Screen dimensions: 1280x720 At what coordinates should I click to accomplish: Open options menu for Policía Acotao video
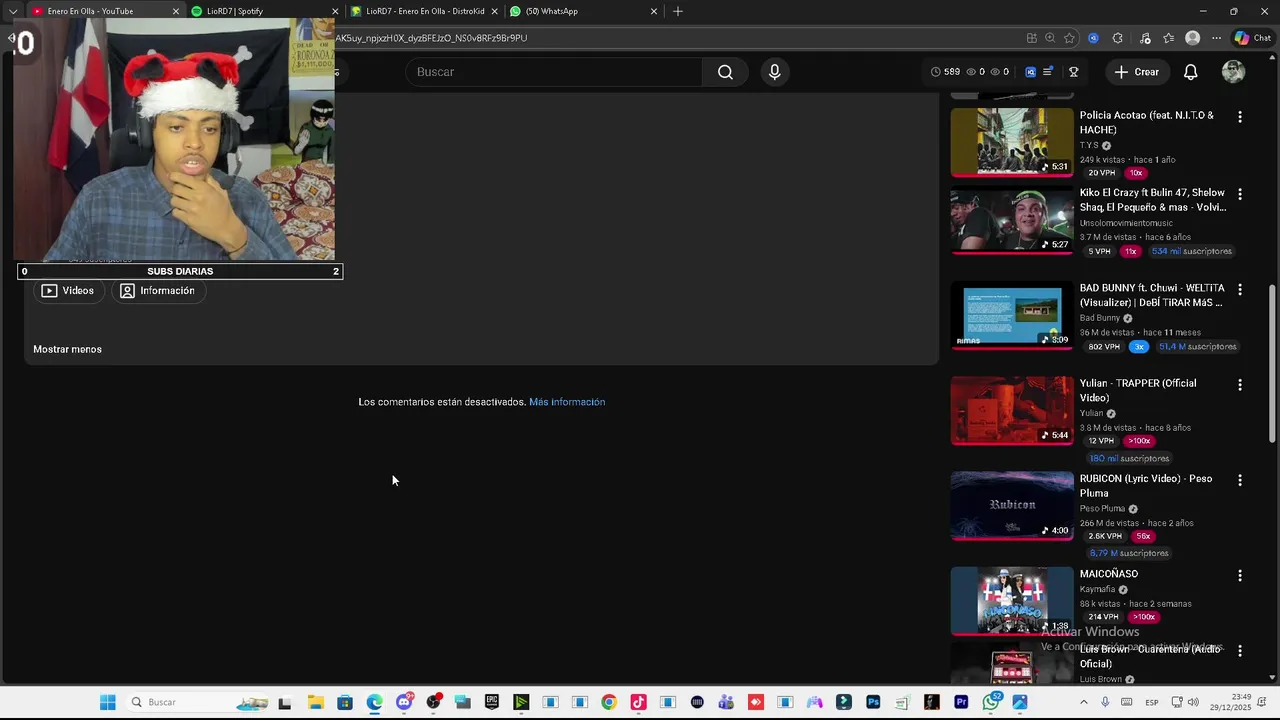tap(1240, 117)
